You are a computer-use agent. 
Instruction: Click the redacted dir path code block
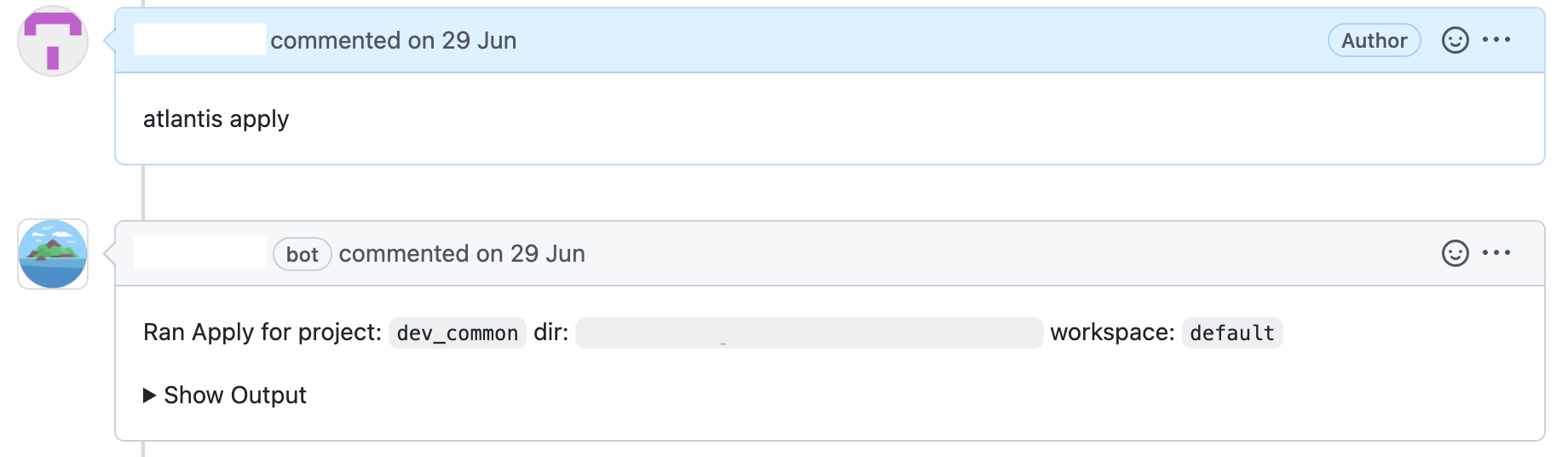pos(809,333)
